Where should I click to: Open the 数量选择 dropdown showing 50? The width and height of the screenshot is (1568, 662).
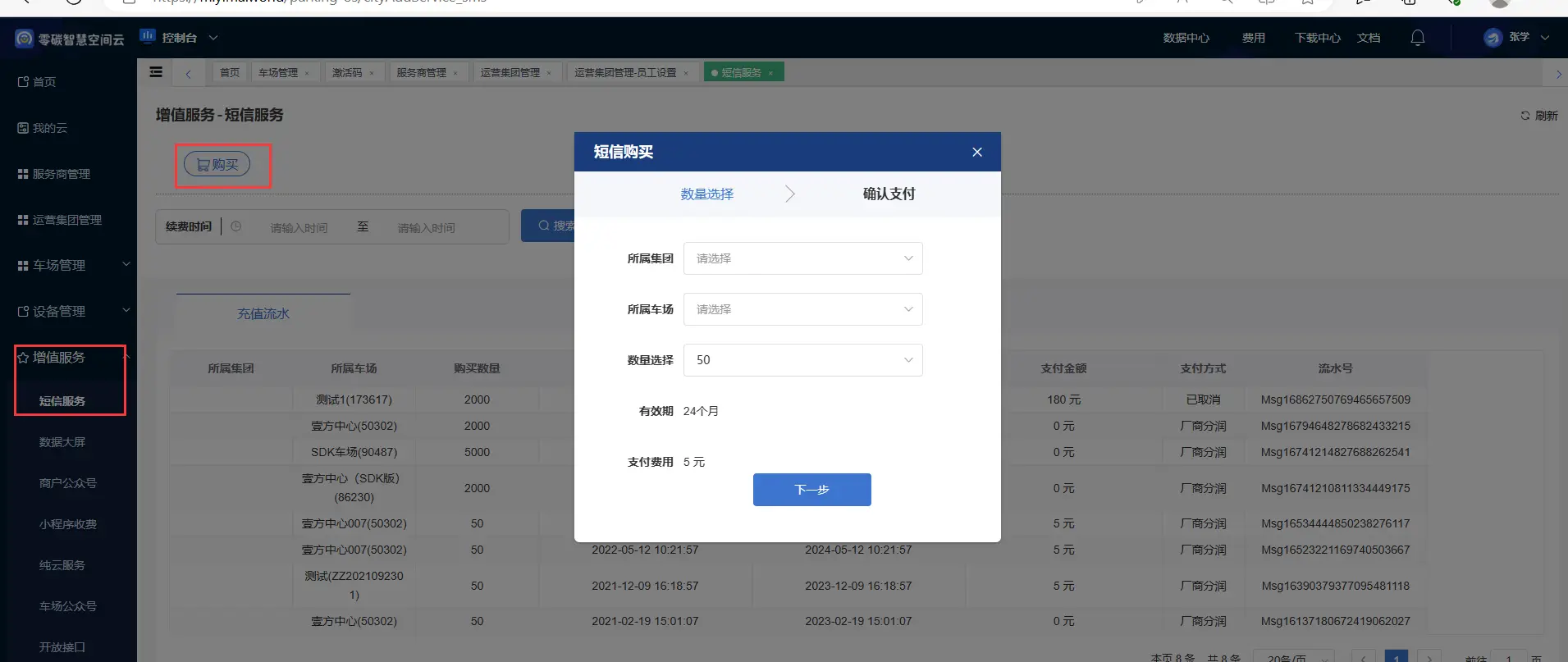click(x=802, y=360)
